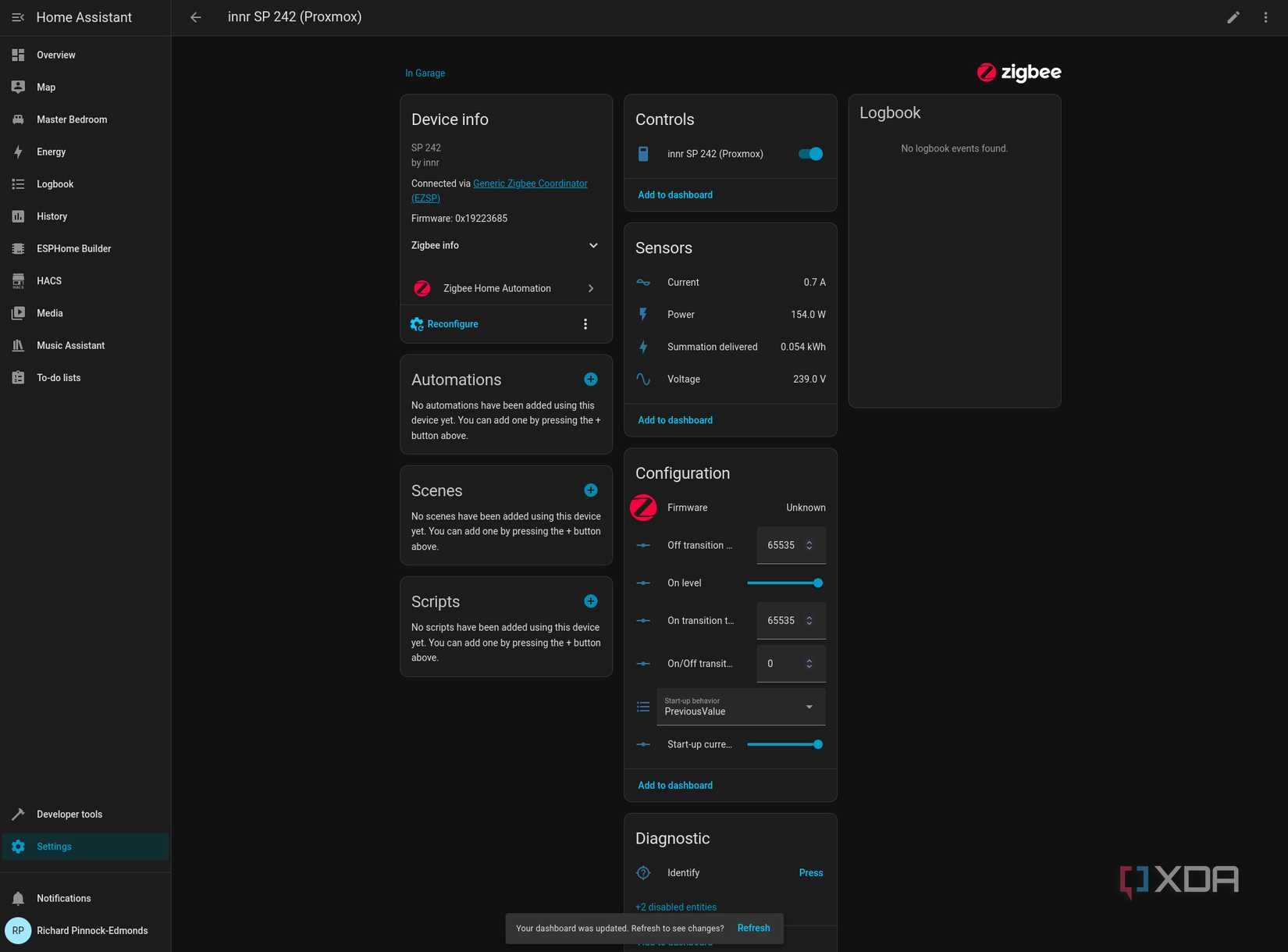
Task: Open HACS from the sidebar
Action: tap(49, 281)
